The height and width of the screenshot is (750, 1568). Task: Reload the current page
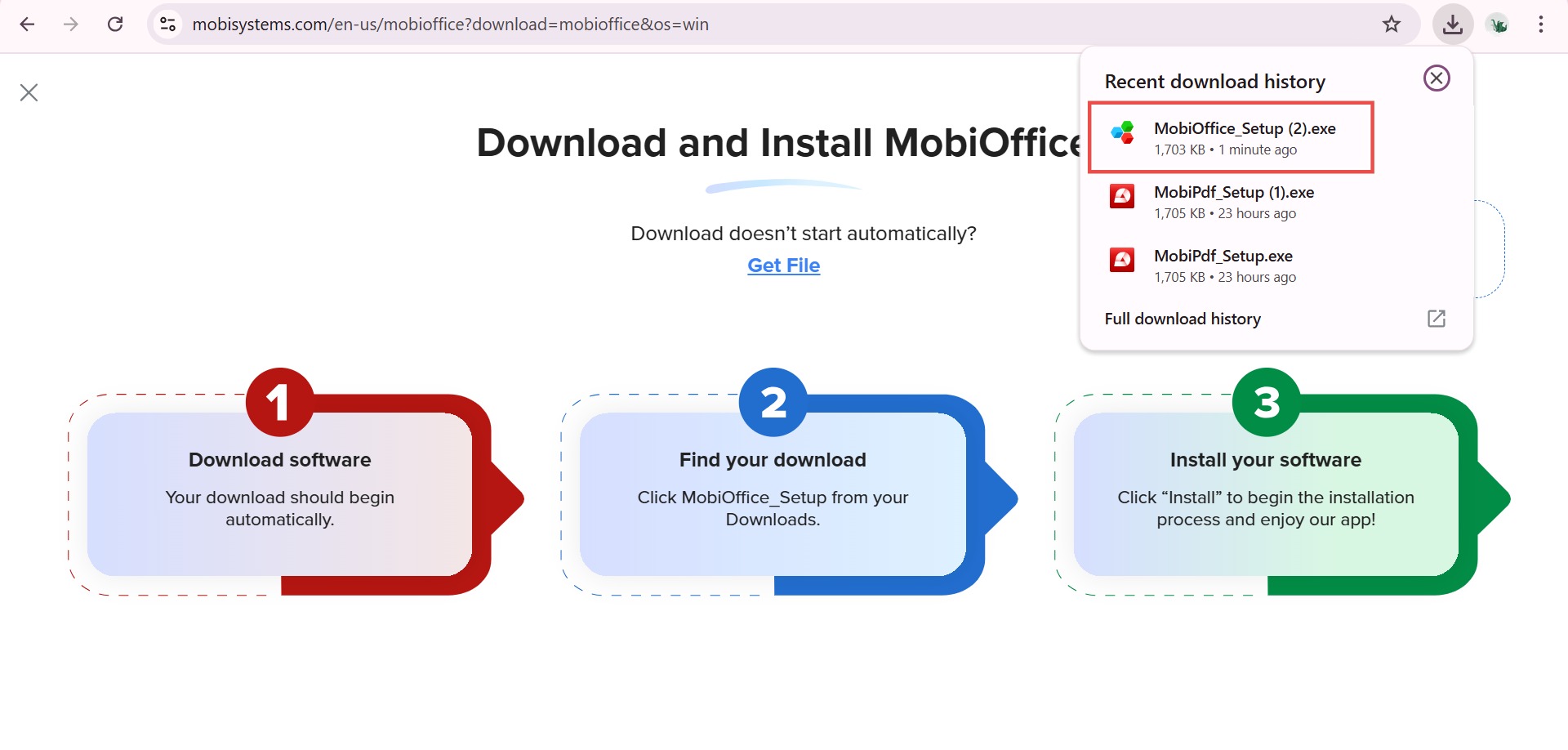(115, 24)
